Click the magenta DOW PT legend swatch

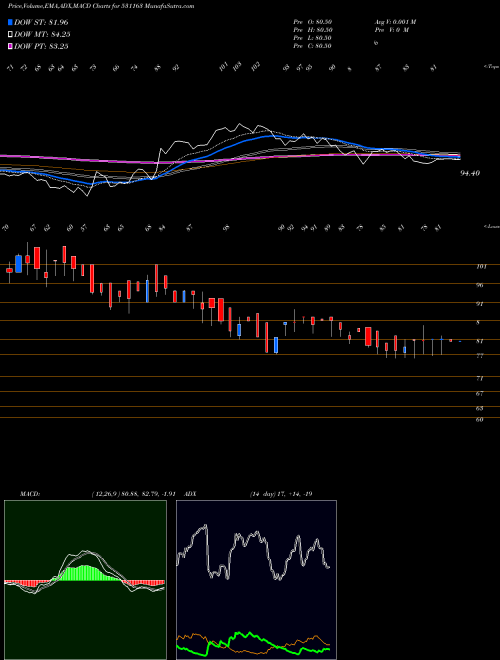pyautogui.click(x=11, y=46)
